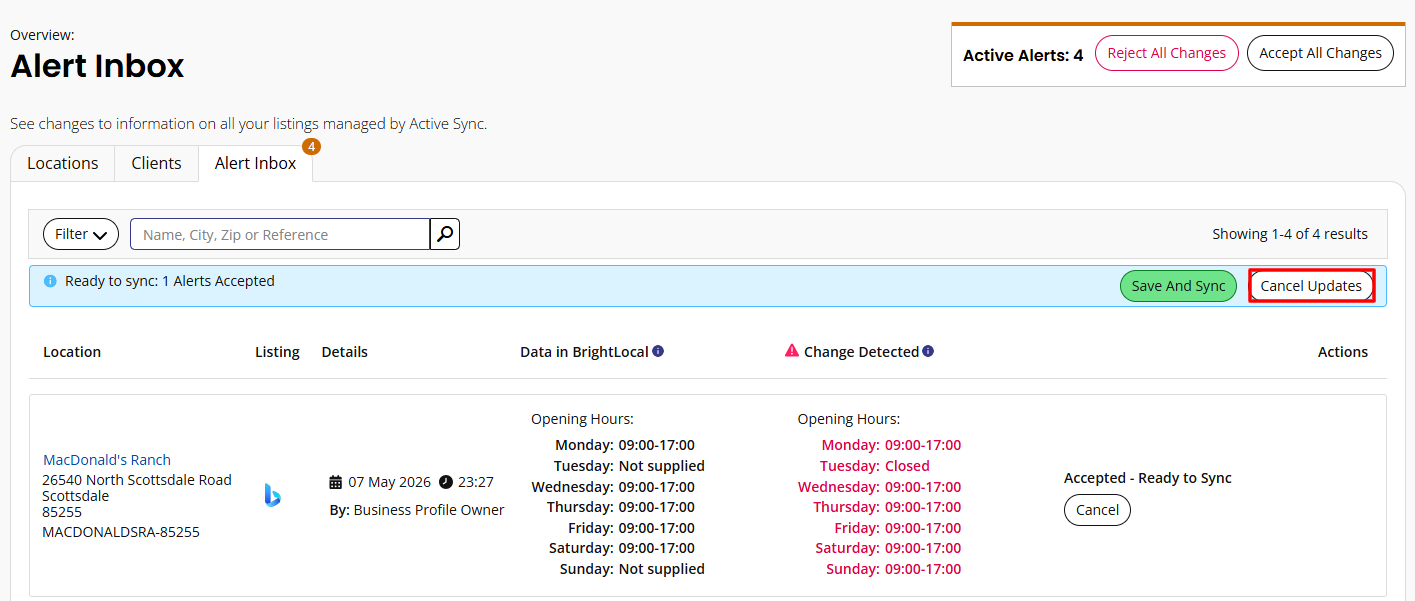Click the calendar icon near 07 May 2026
The width and height of the screenshot is (1415, 601).
(336, 482)
